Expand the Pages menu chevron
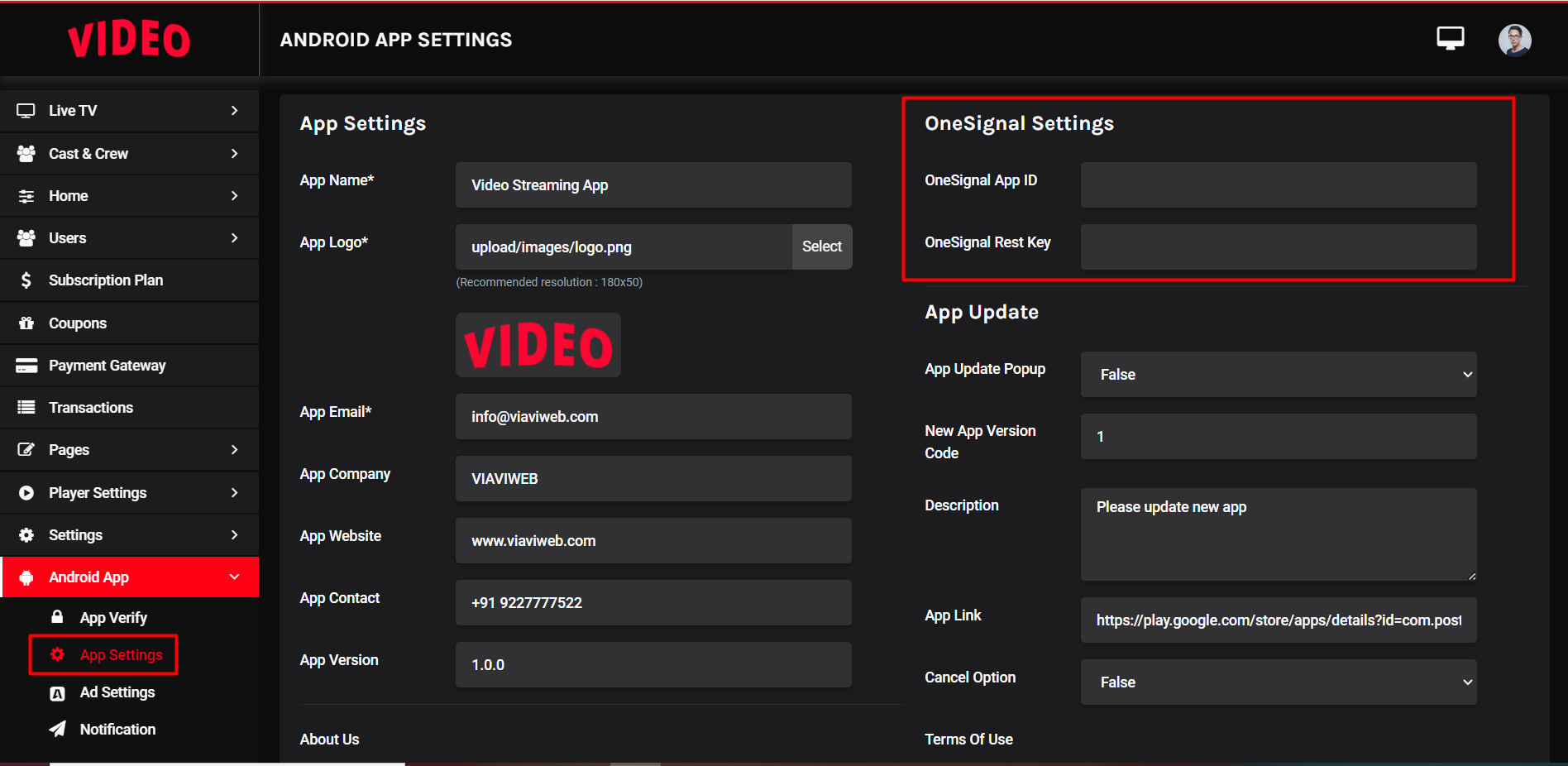This screenshot has width=1568, height=766. click(x=235, y=450)
